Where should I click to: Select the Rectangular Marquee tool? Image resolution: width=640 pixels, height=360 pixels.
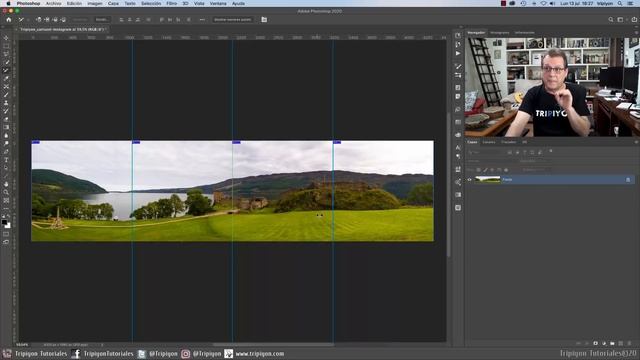point(6,46)
